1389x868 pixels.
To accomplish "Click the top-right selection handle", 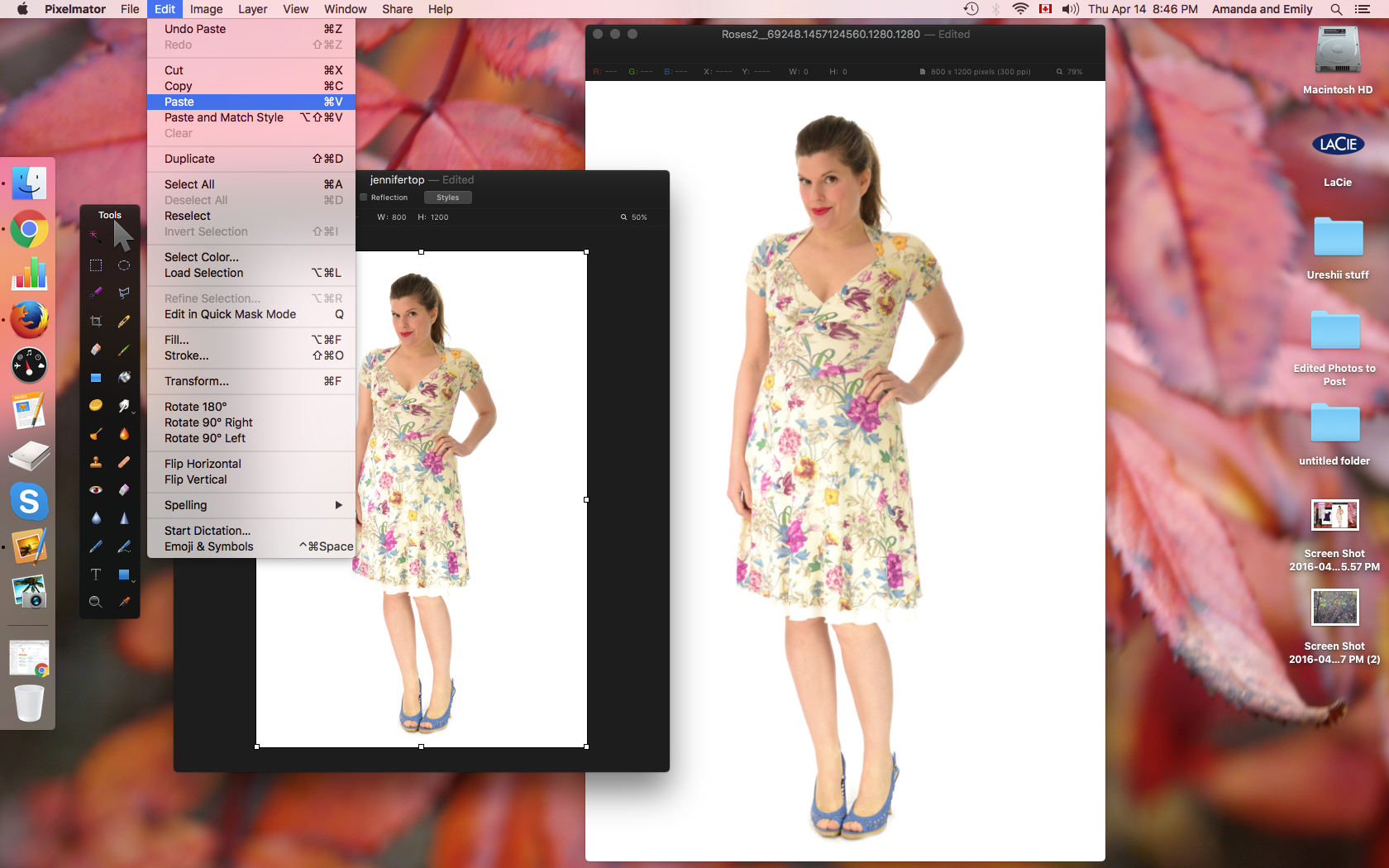I will (x=586, y=251).
